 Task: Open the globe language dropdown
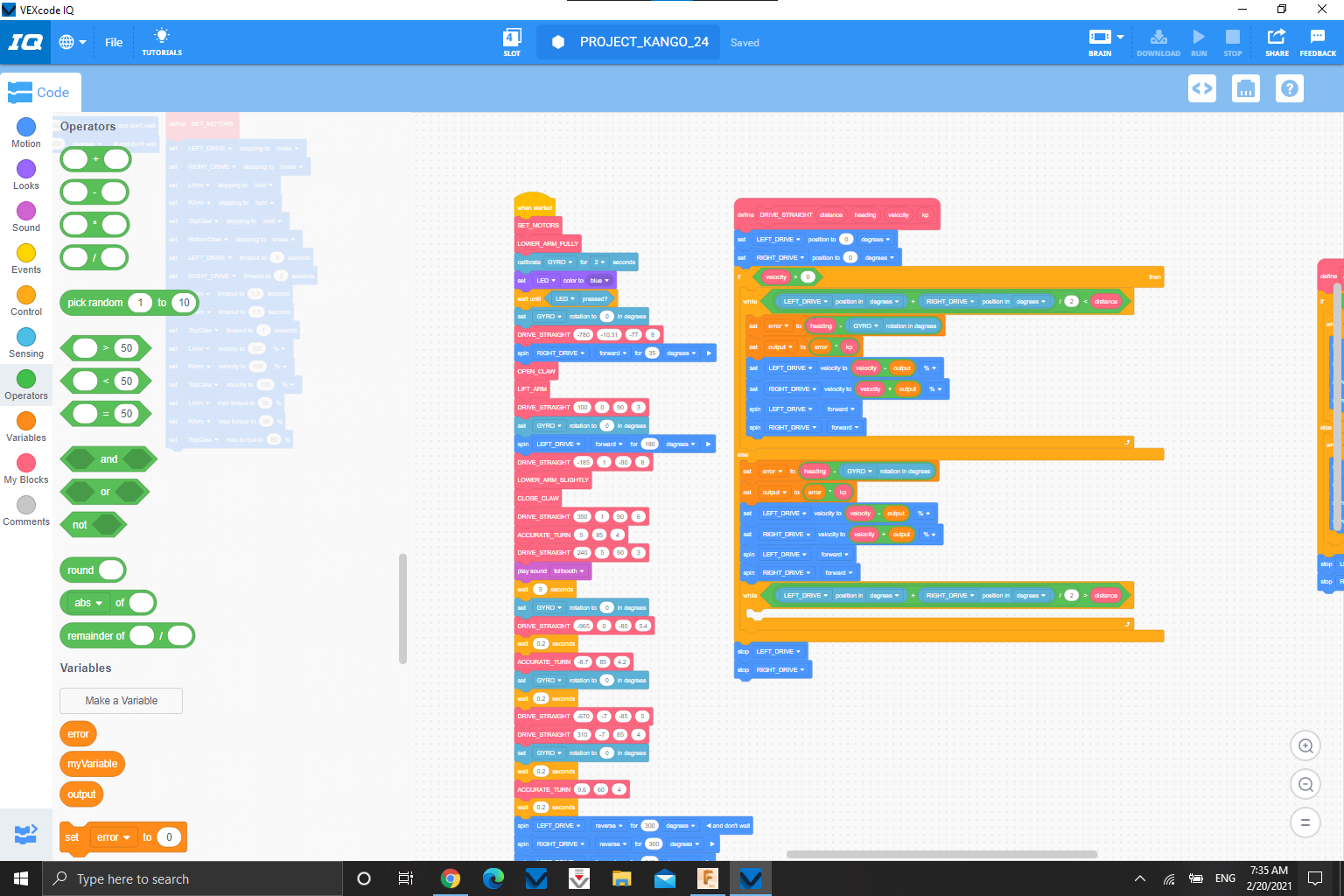[73, 42]
